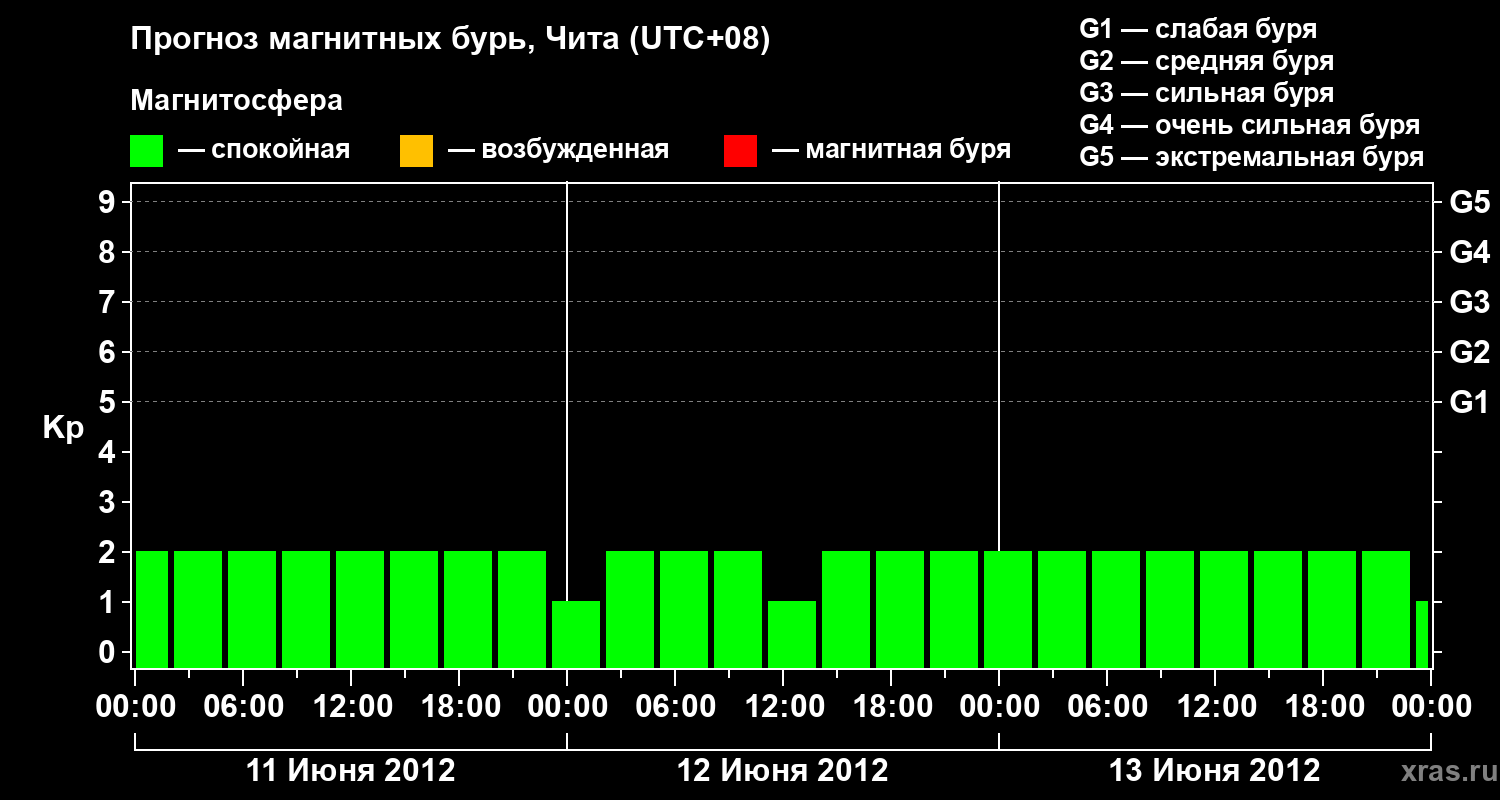Screen dimensions: 1500x800
Task: Click the 'G5' label on the storm-scale axis
Action: click(1469, 203)
